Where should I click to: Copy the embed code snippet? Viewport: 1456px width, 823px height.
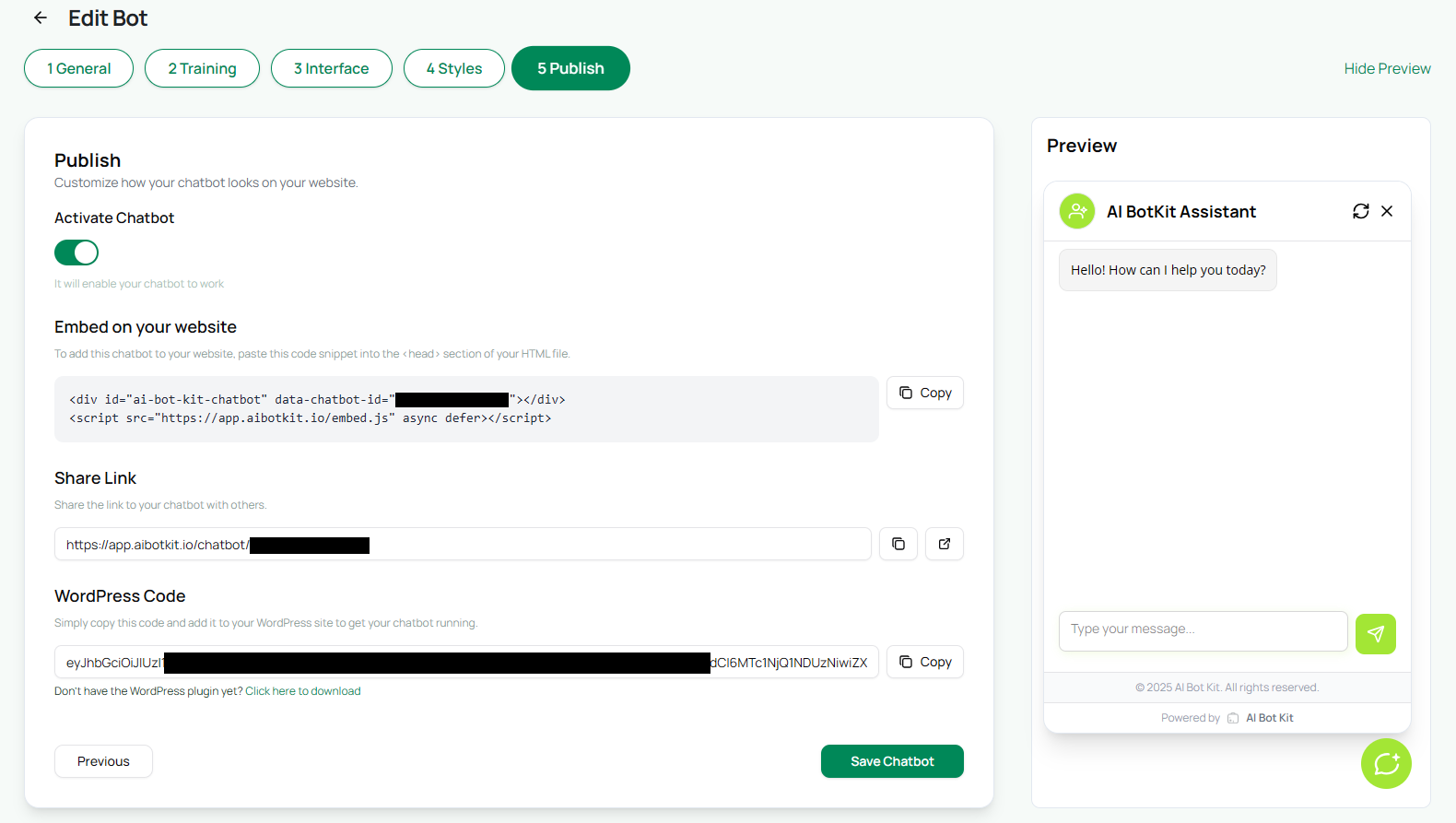(925, 393)
